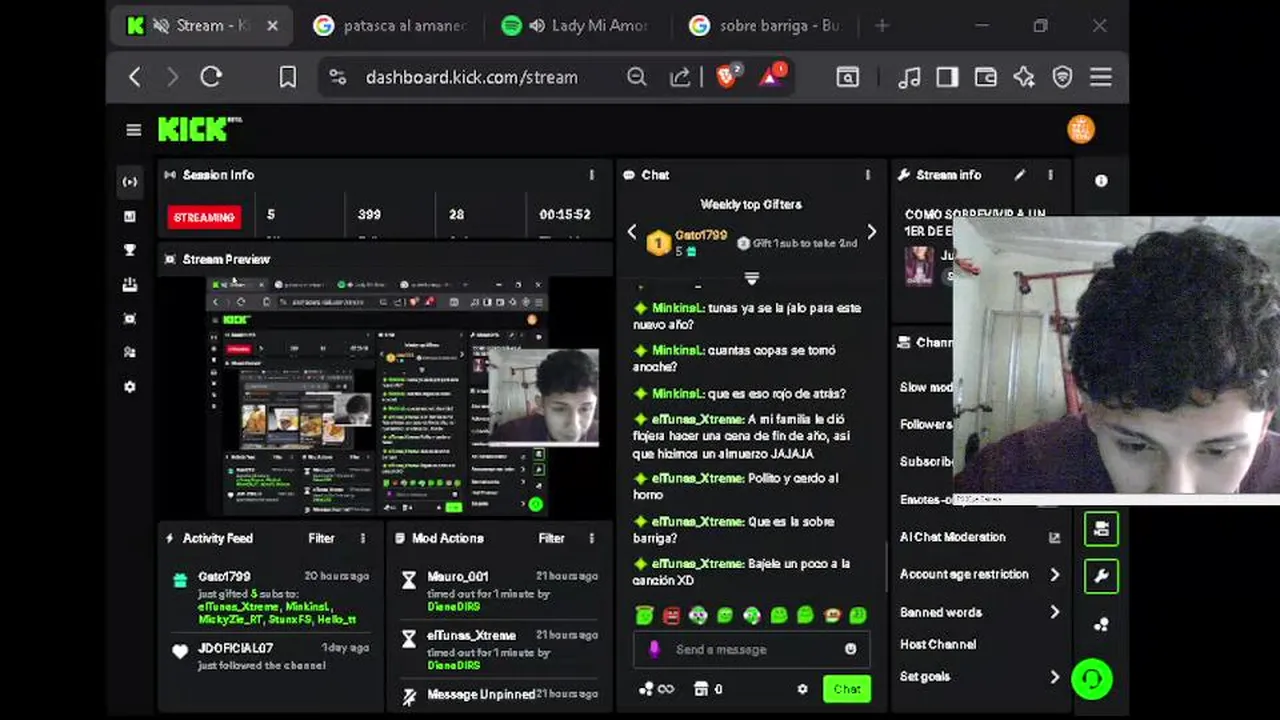Image resolution: width=1280 pixels, height=720 pixels.
Task: Open the info circle icon at right edge
Action: coord(1101,181)
